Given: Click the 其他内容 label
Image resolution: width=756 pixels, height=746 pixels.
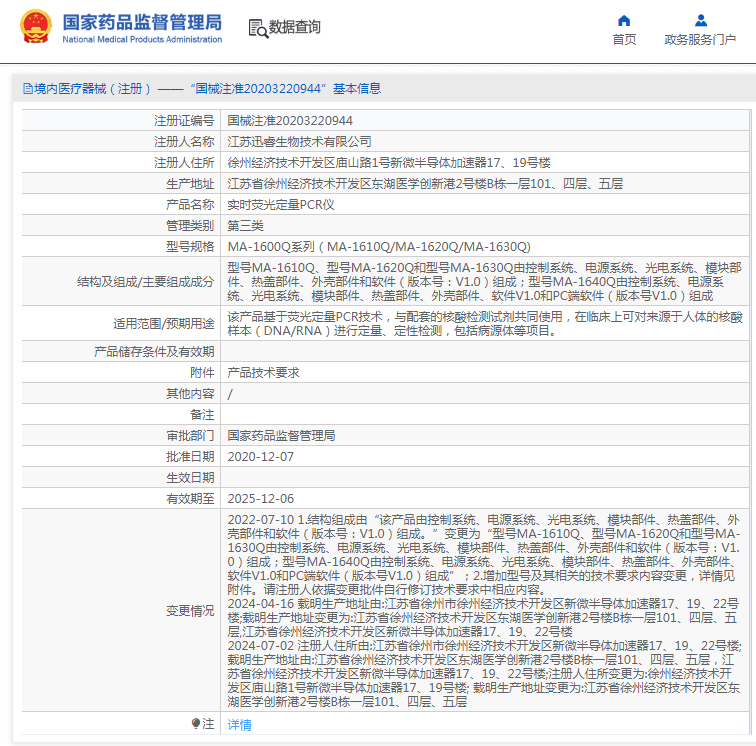Looking at the screenshot, I should coord(190,394).
